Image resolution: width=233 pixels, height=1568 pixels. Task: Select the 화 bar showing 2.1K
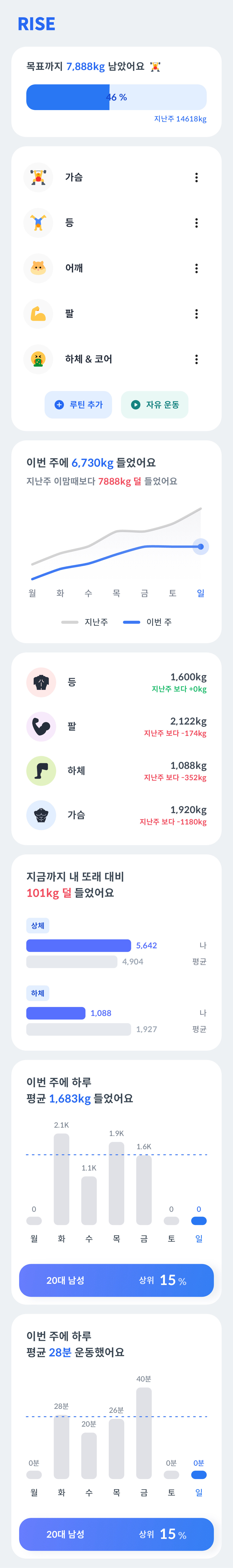click(62, 1179)
